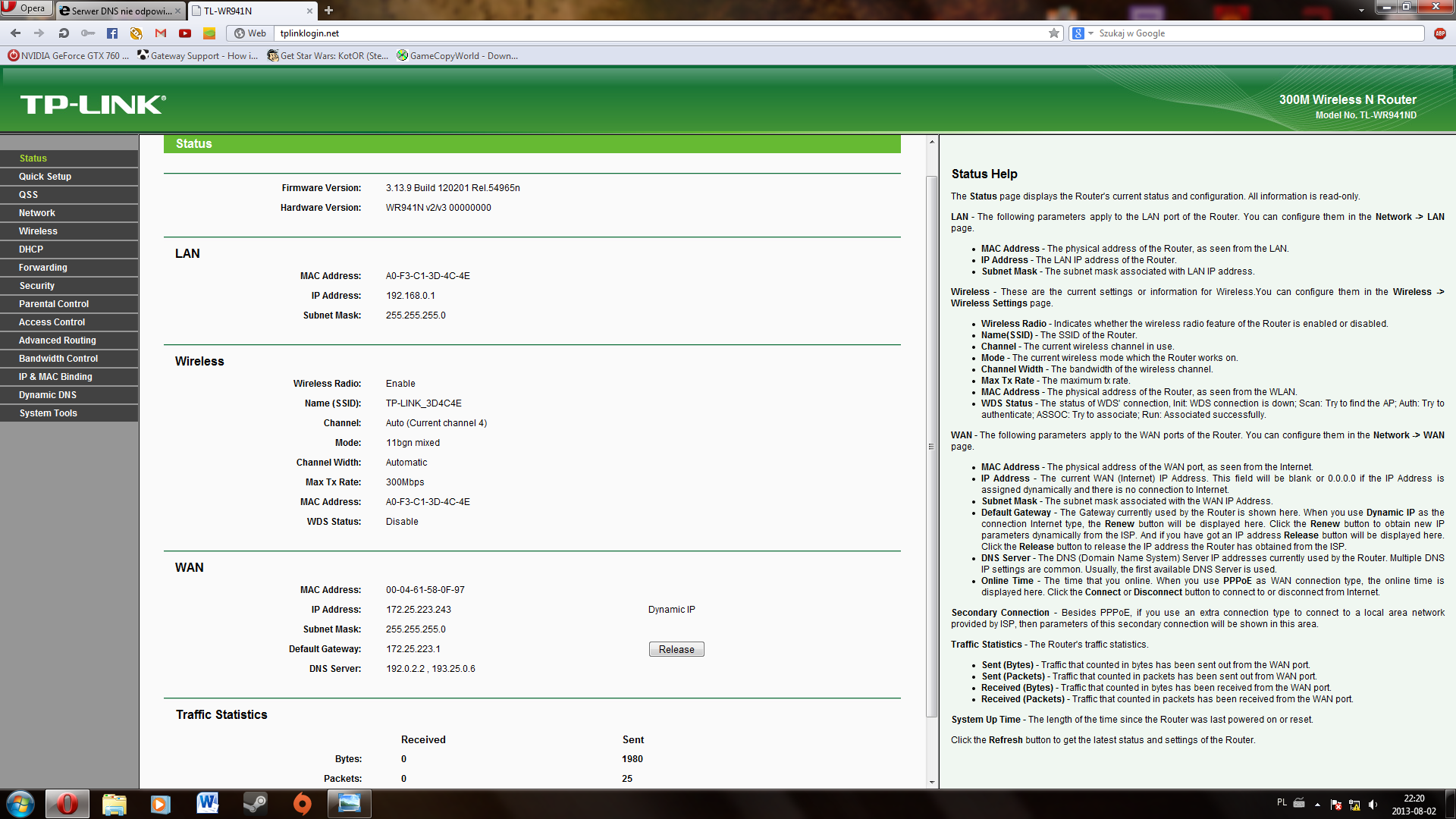
Task: Click the Action Center flag tray icon
Action: (1336, 805)
